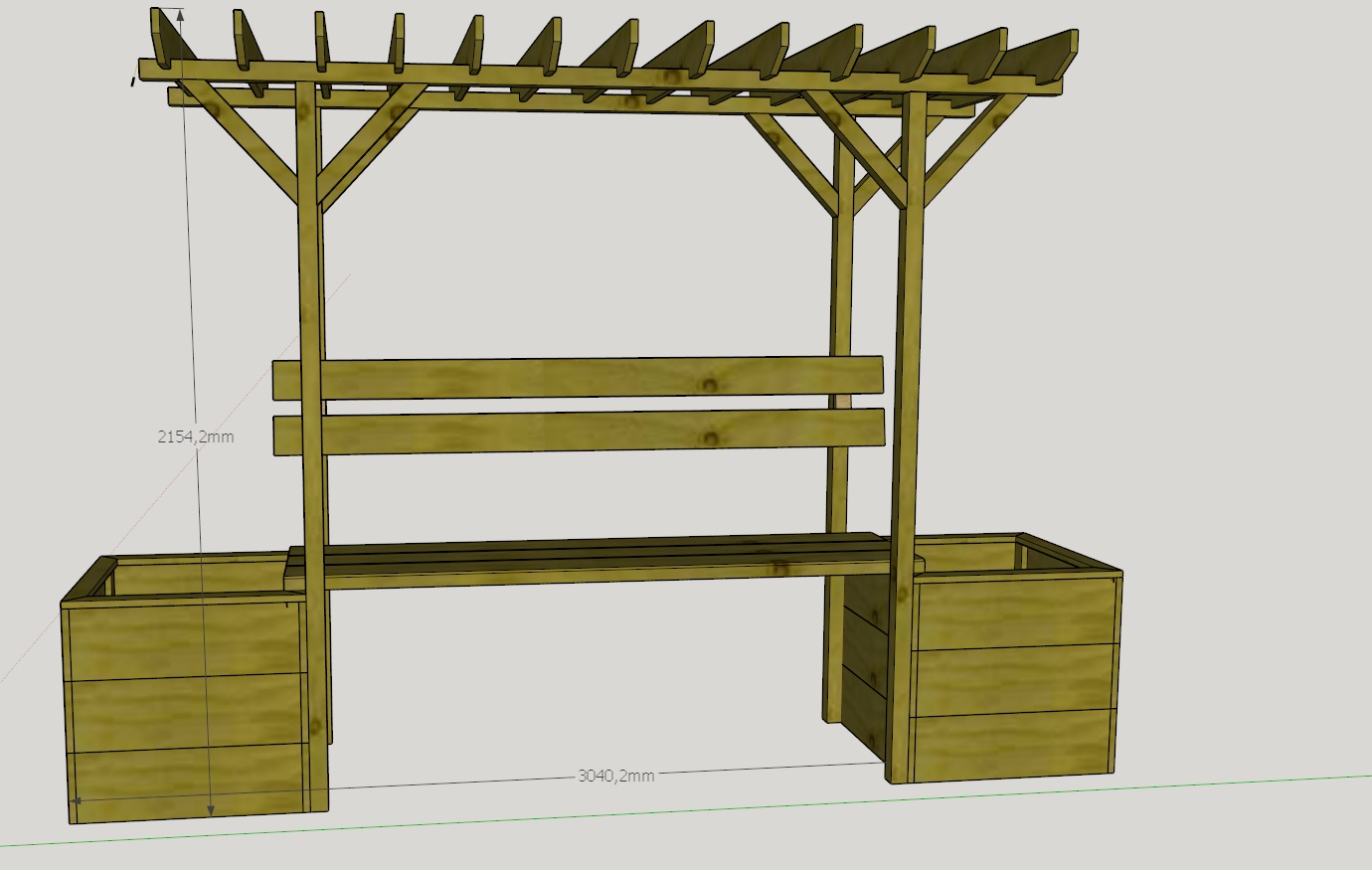Pick the right planter's middle front board
The image size is (1372, 870).
pos(1014,680)
